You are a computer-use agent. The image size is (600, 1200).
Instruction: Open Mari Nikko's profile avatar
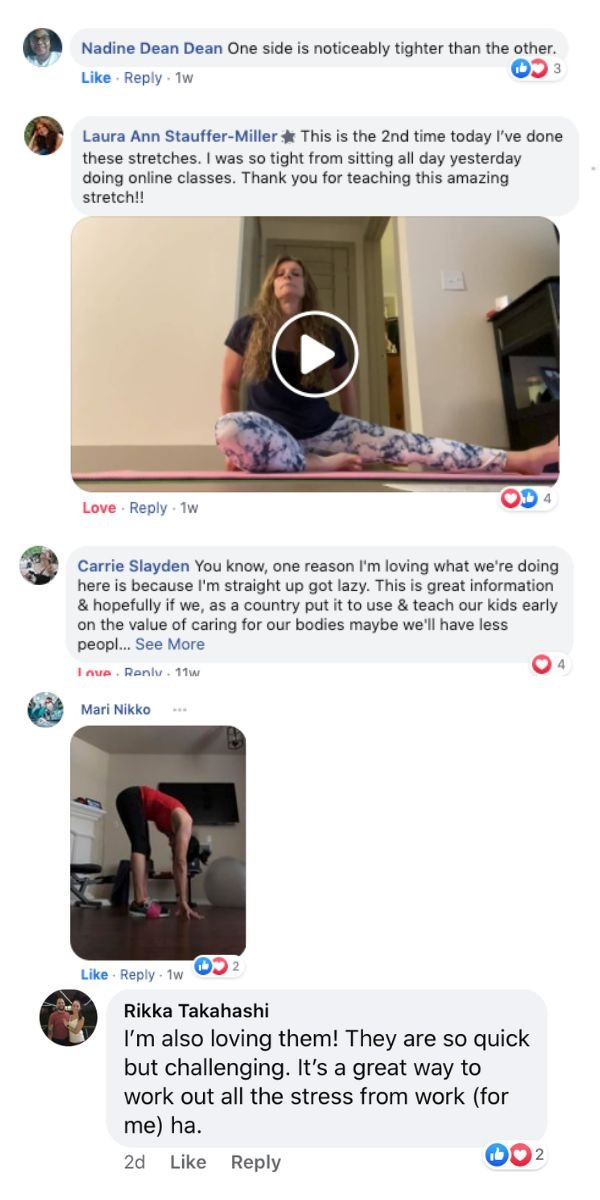coord(44,710)
